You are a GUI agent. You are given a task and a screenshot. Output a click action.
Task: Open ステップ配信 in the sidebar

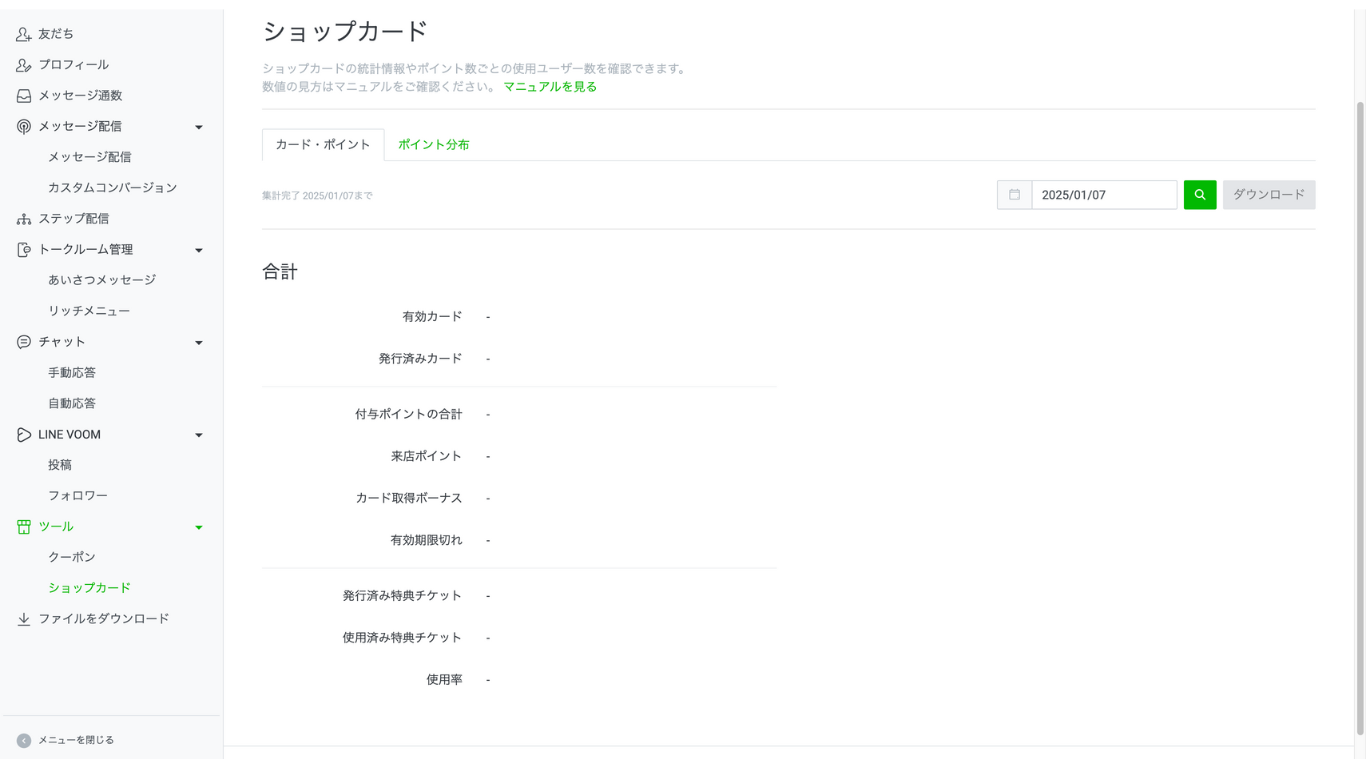tap(74, 219)
